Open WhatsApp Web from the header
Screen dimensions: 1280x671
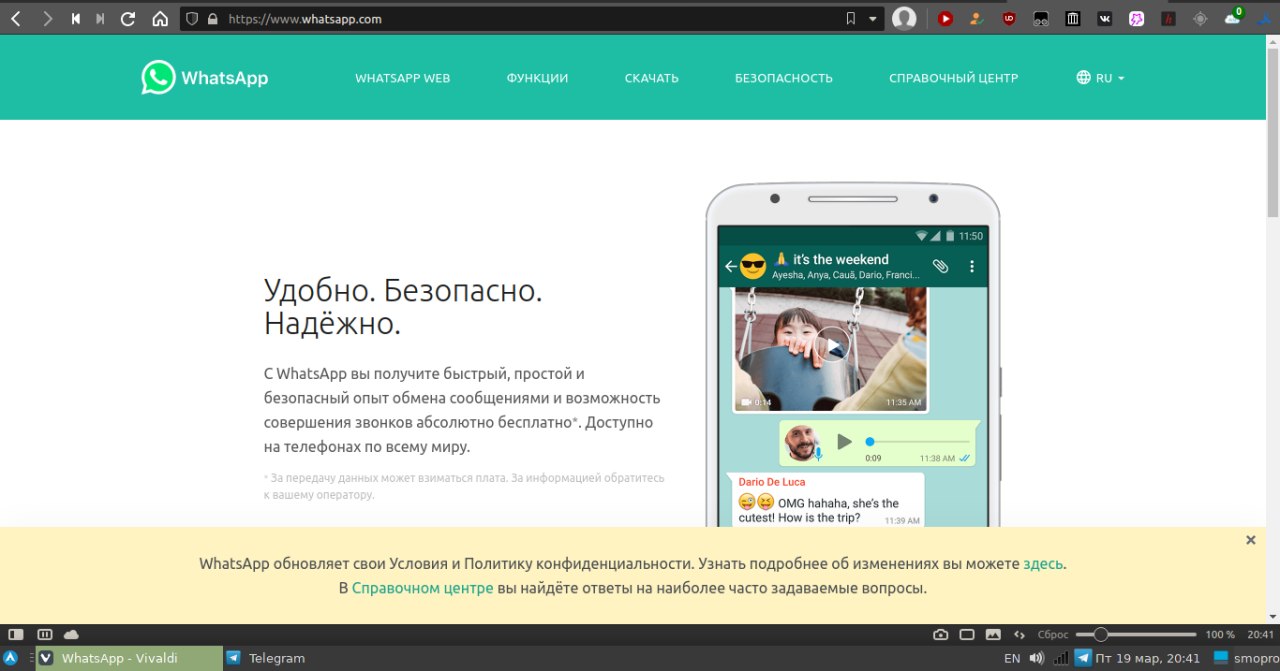pos(403,78)
